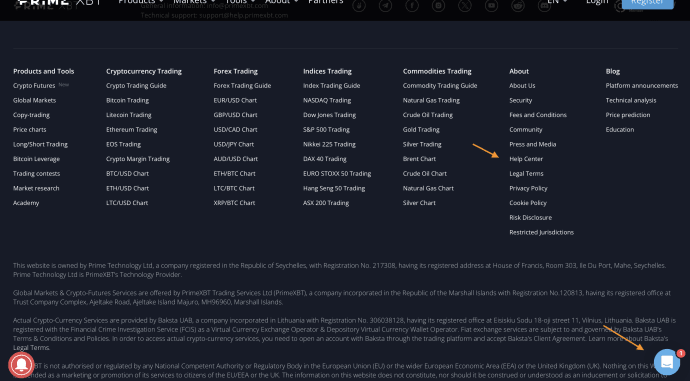The height and width of the screenshot is (381, 690).
Task: Open Nikkei 225 Trading link
Action: 329,144
